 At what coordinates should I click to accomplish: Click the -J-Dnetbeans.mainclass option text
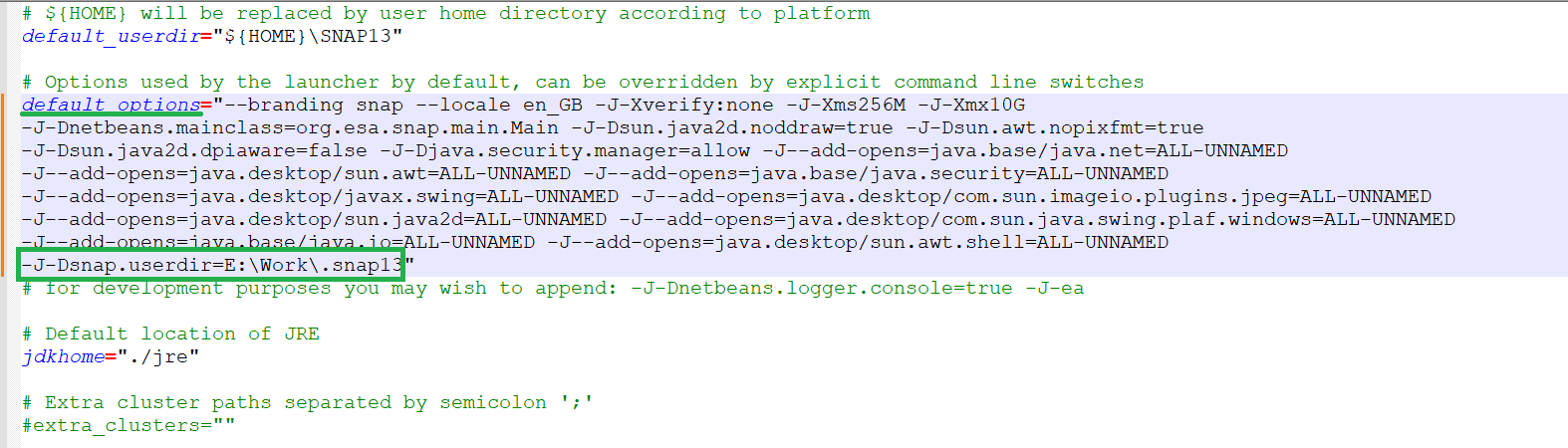point(290,127)
